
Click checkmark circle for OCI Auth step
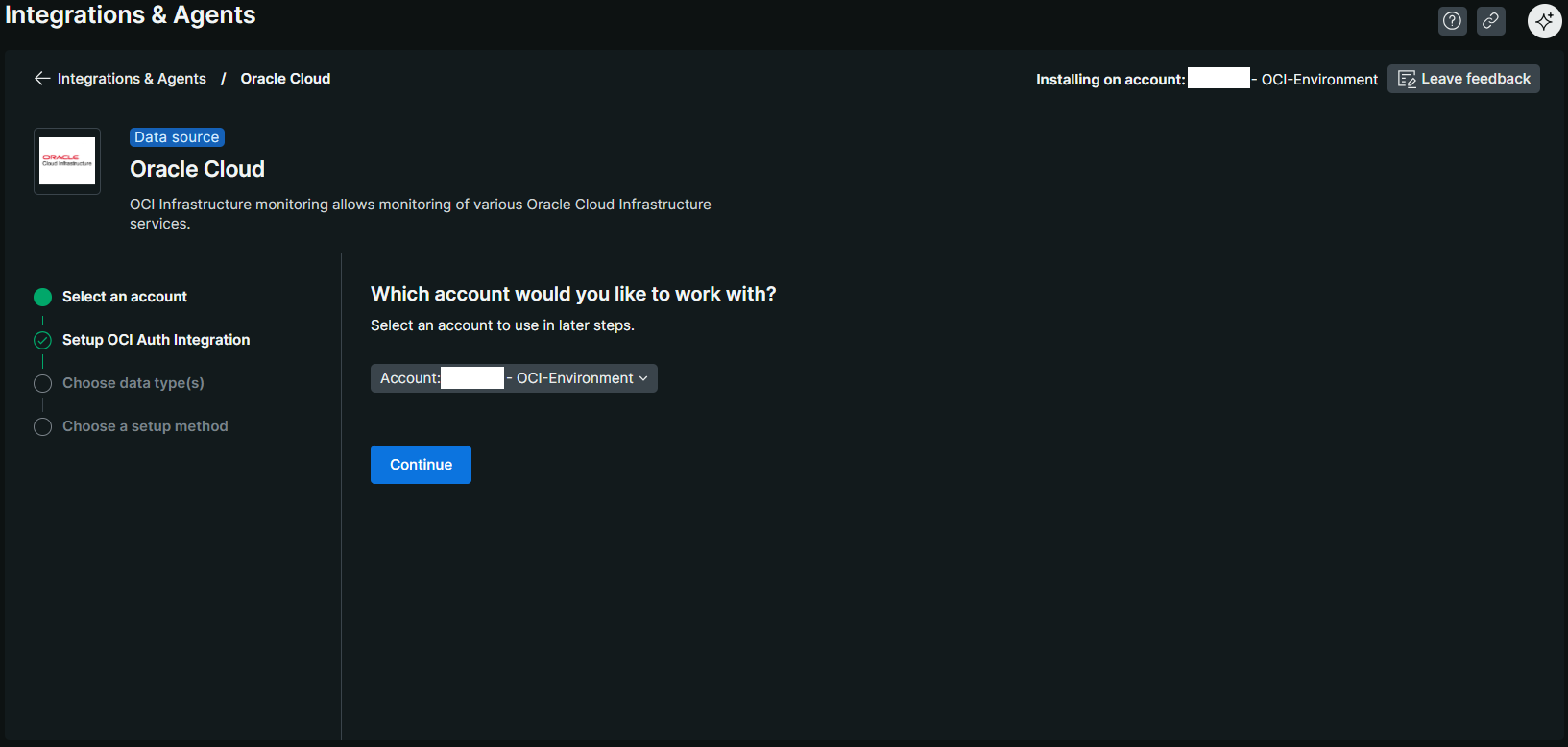click(x=42, y=340)
